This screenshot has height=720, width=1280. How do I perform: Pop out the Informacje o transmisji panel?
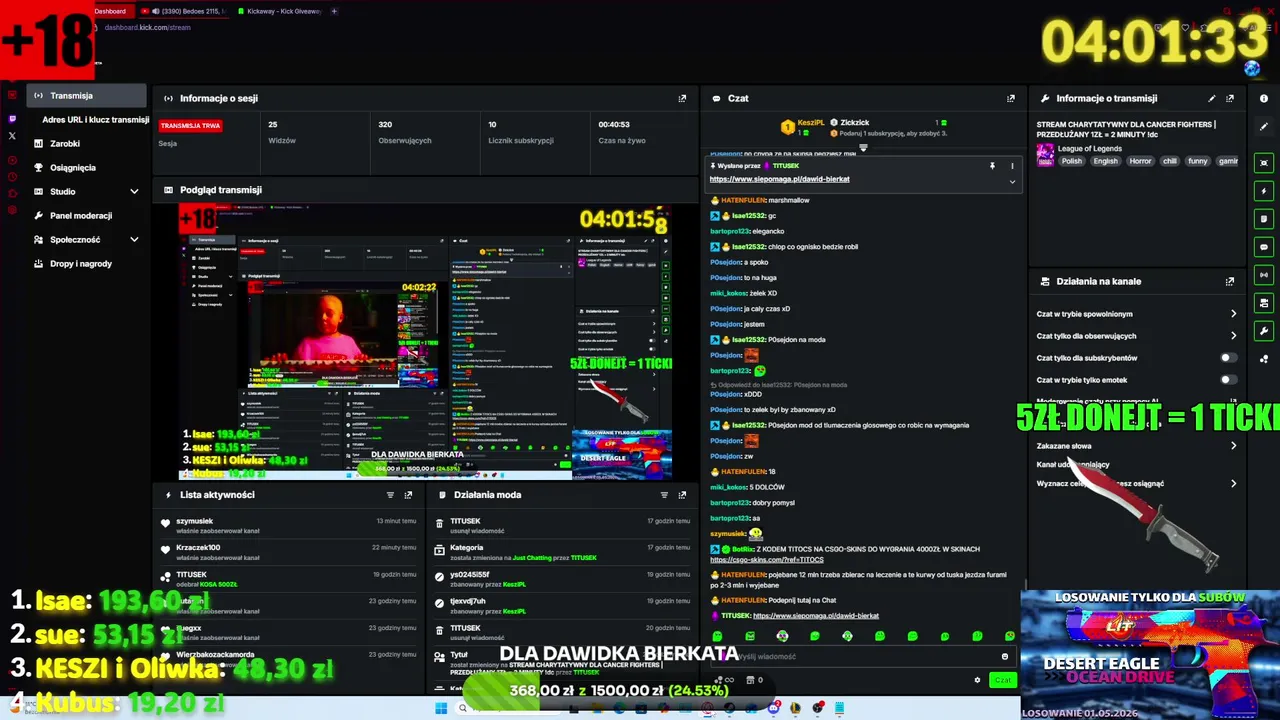1230,98
